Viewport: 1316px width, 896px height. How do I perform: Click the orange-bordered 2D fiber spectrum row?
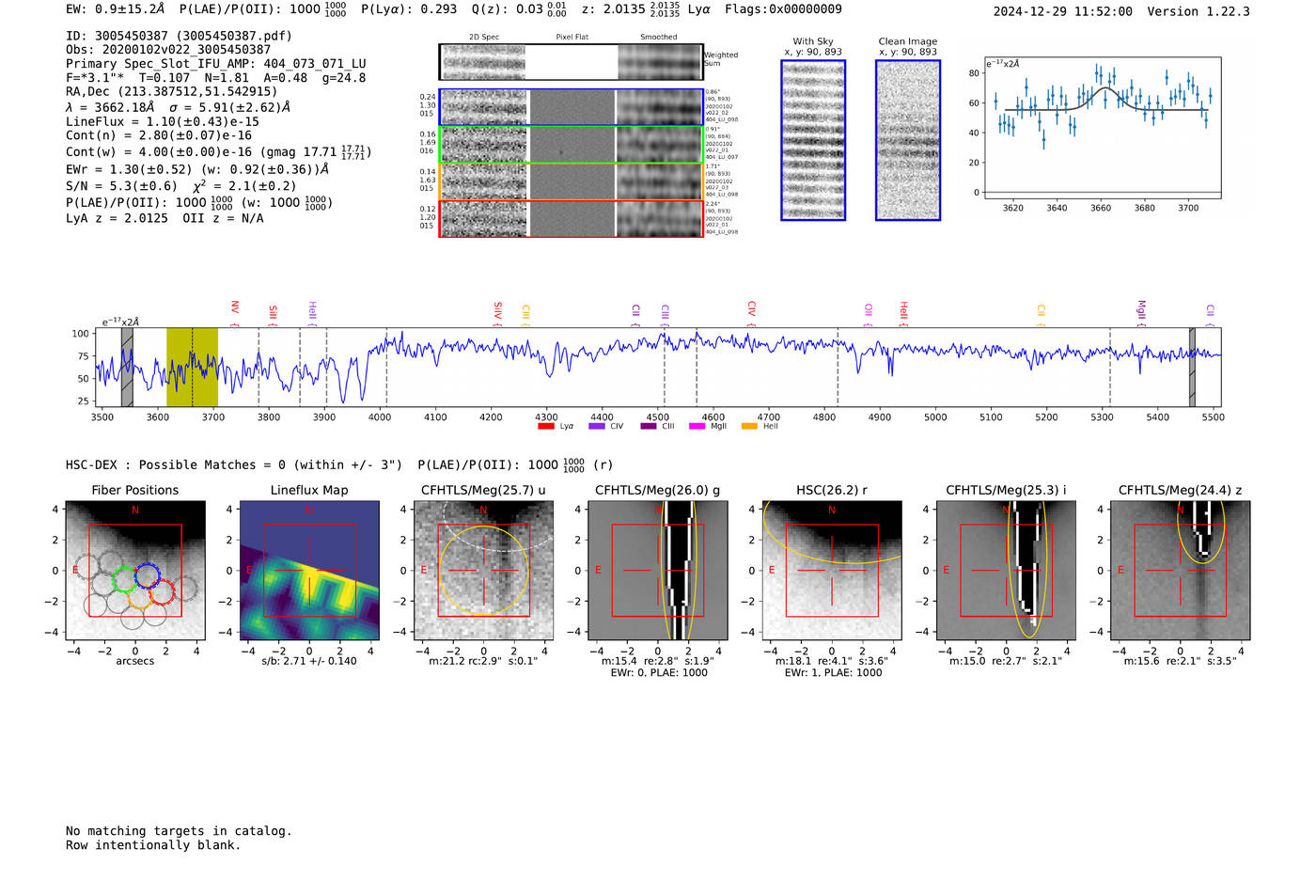(571, 181)
